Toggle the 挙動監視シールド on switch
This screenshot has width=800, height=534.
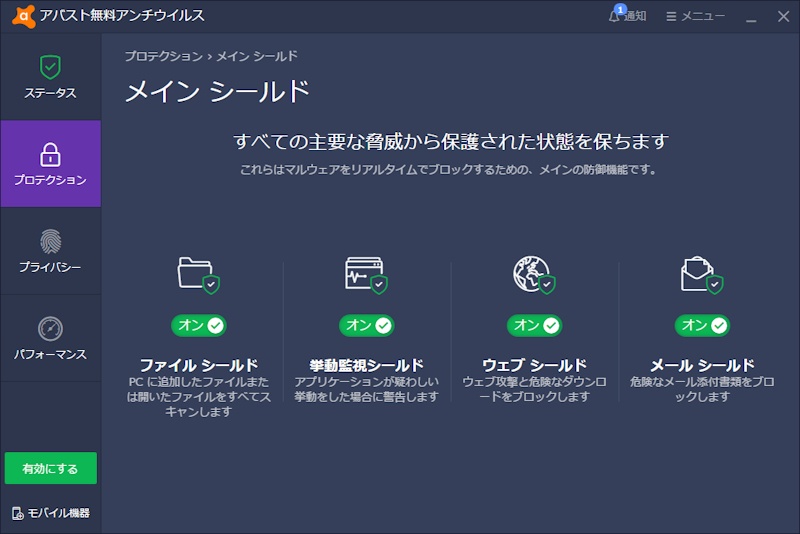pyautogui.click(x=367, y=325)
